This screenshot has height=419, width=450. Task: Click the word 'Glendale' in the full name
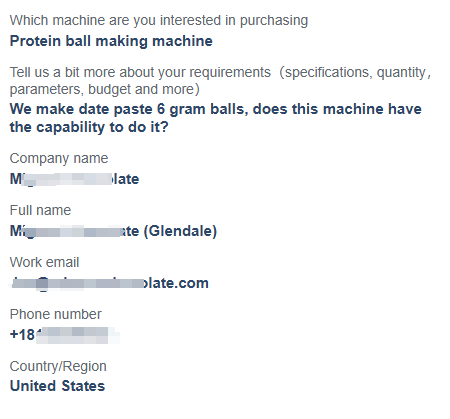tap(180, 231)
